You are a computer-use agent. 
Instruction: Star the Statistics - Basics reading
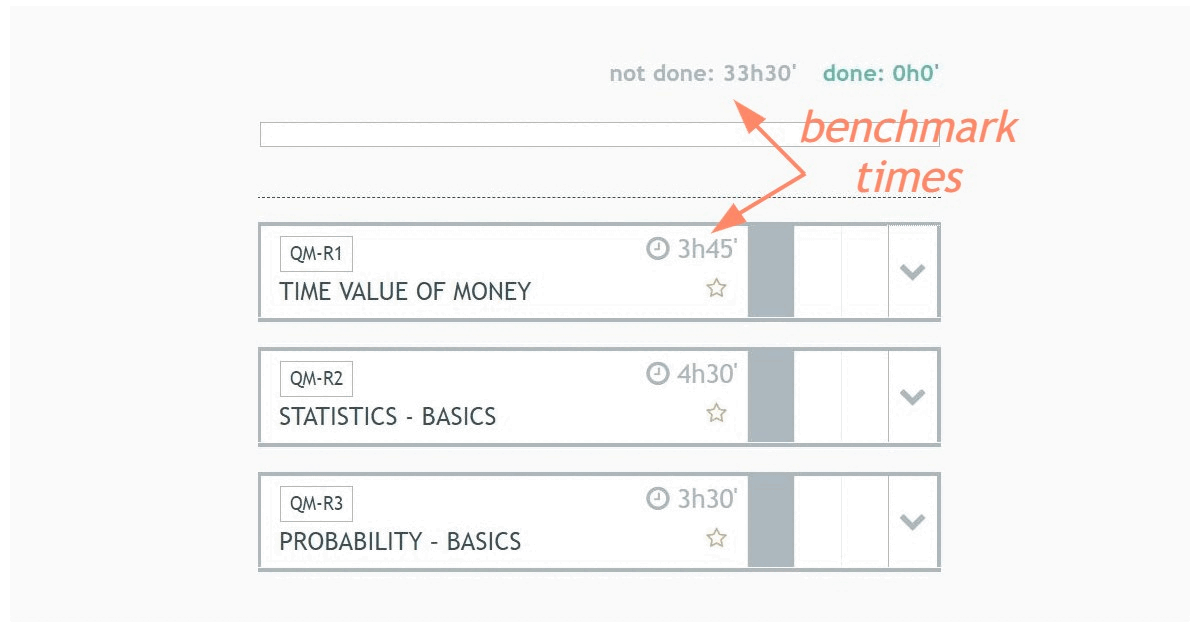click(x=716, y=413)
